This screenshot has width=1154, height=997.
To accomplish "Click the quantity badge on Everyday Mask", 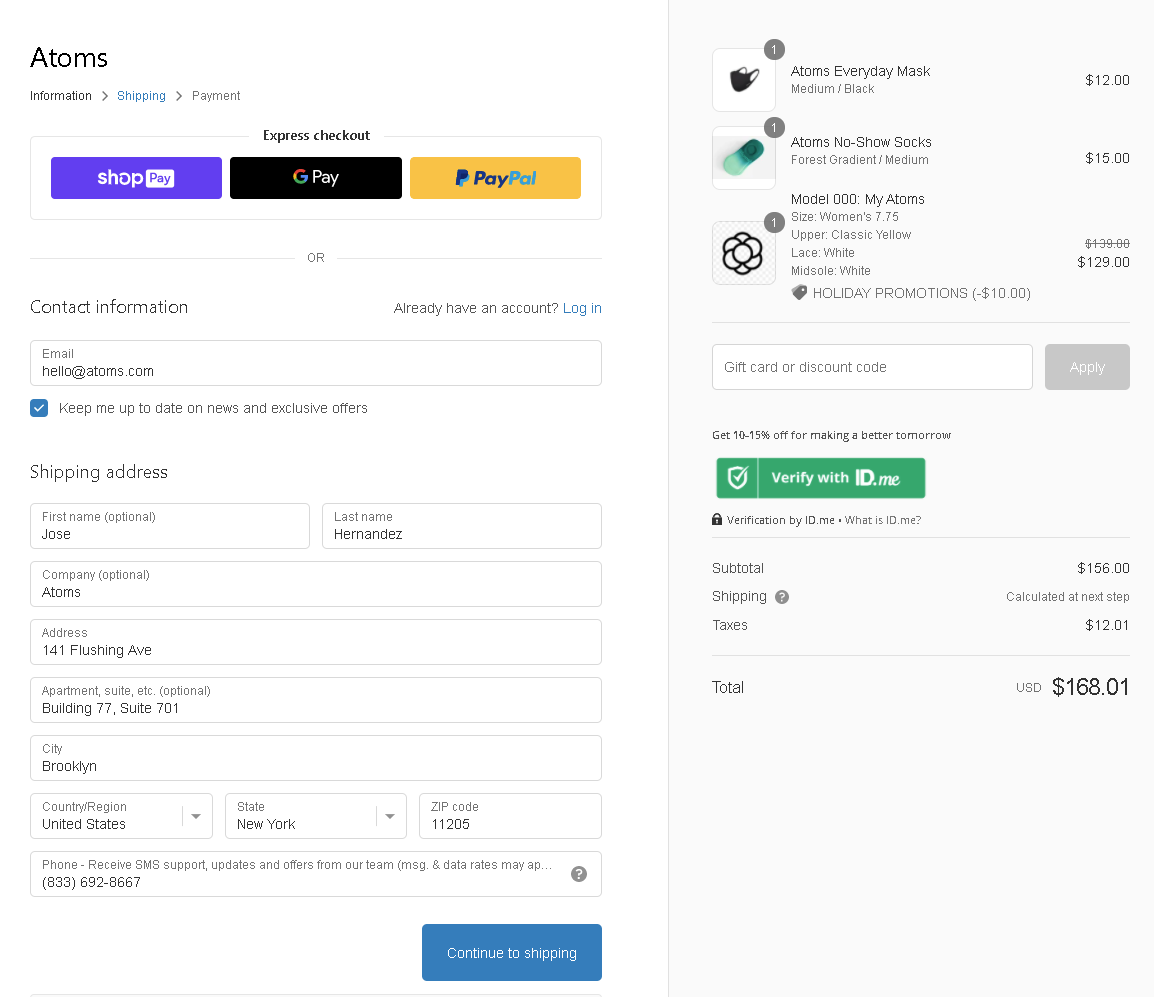I will [774, 50].
